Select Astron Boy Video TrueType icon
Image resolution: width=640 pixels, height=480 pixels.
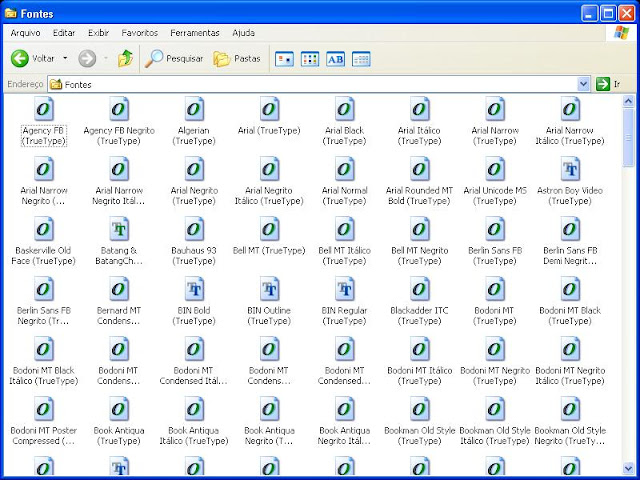(x=570, y=169)
